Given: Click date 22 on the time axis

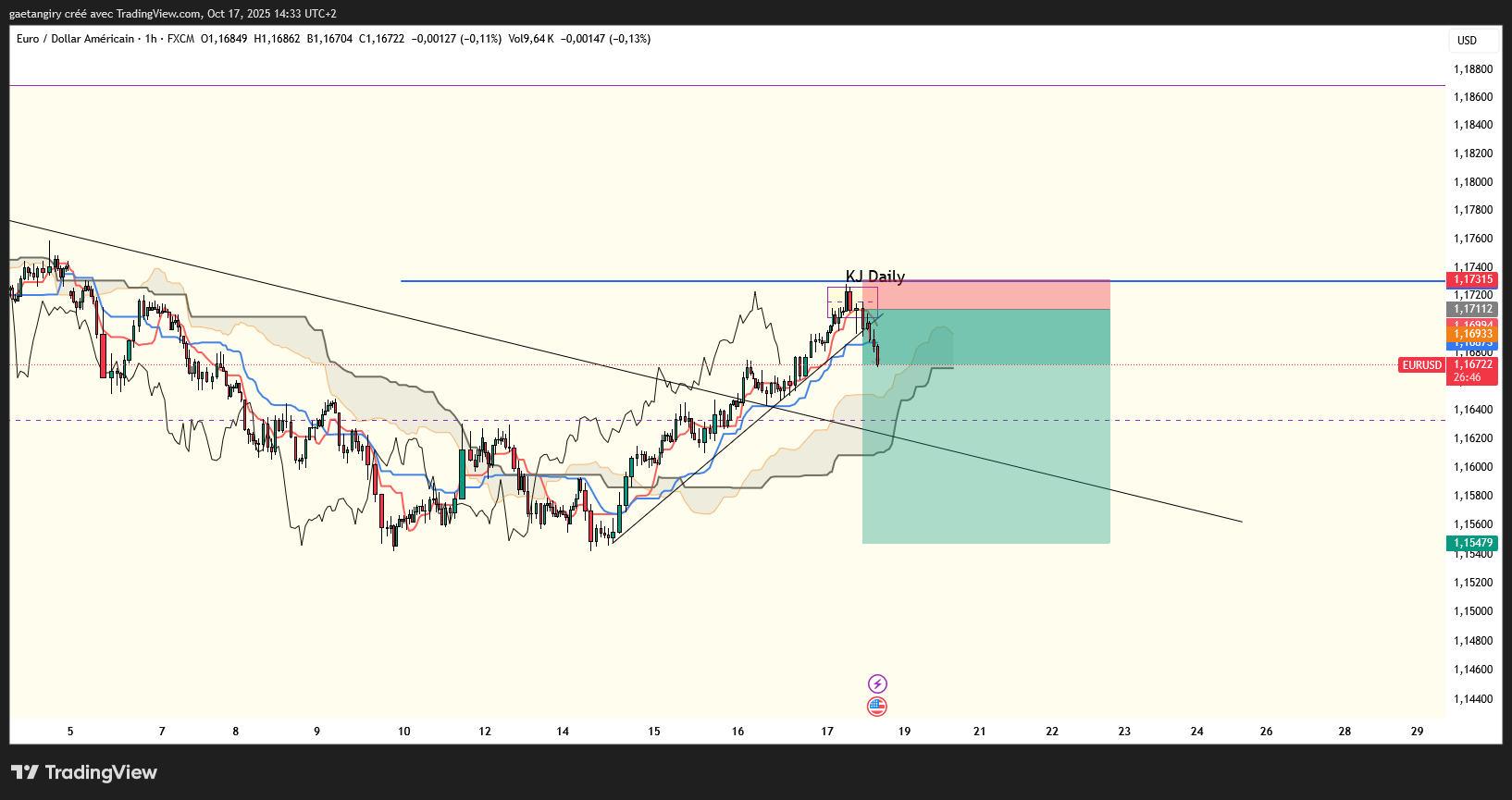Looking at the screenshot, I should tap(1052, 732).
